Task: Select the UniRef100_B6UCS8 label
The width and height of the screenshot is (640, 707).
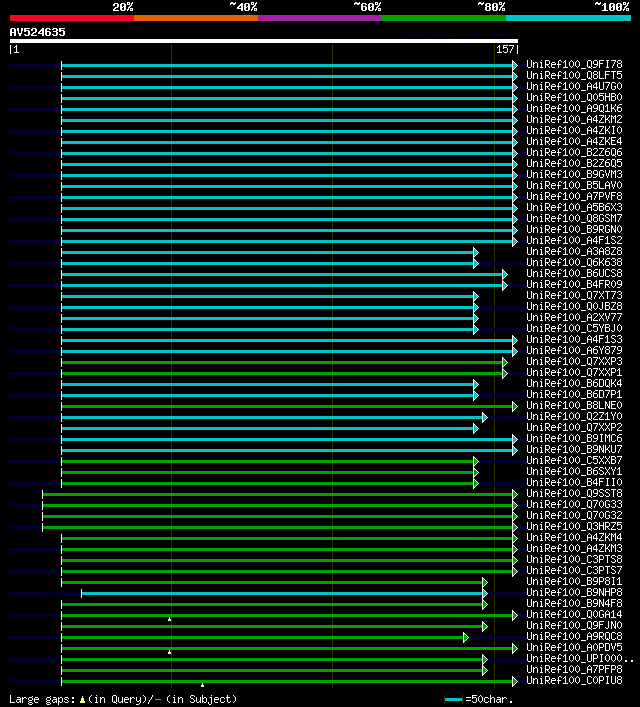Action: tap(574, 273)
